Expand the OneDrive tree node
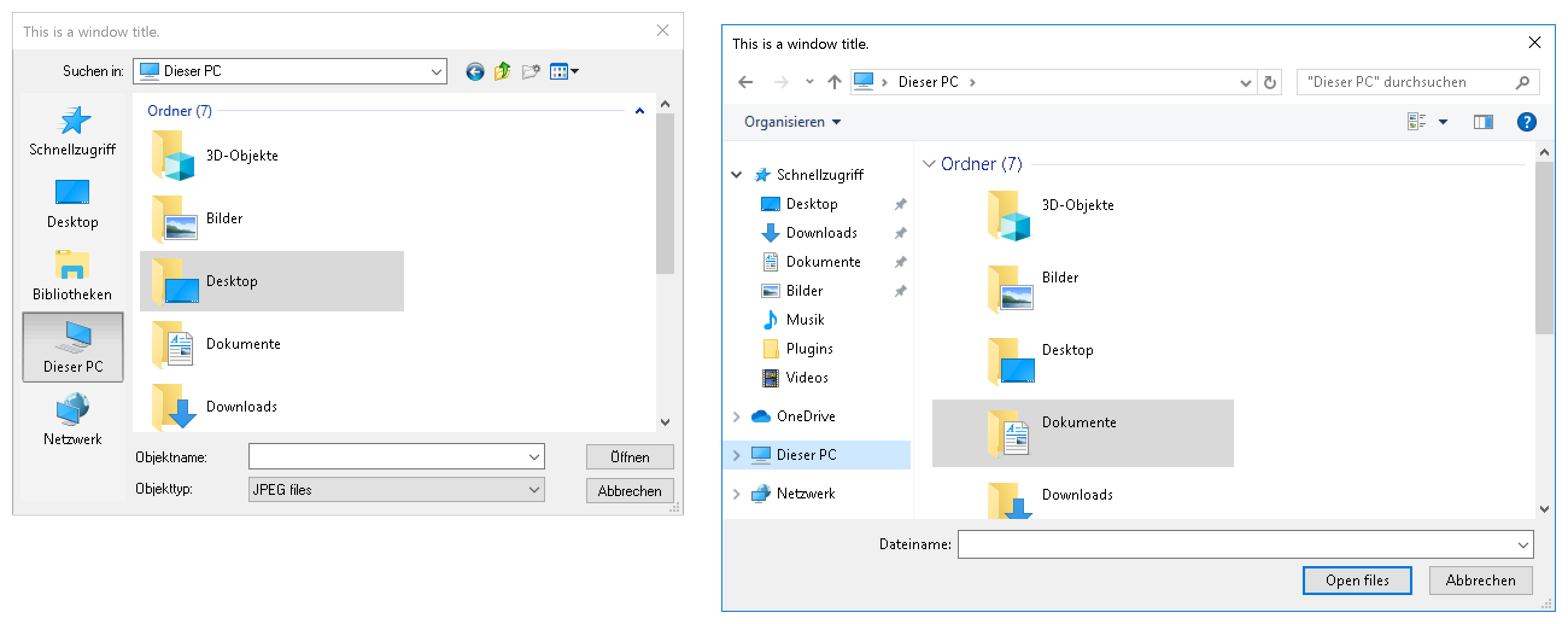 click(x=736, y=417)
